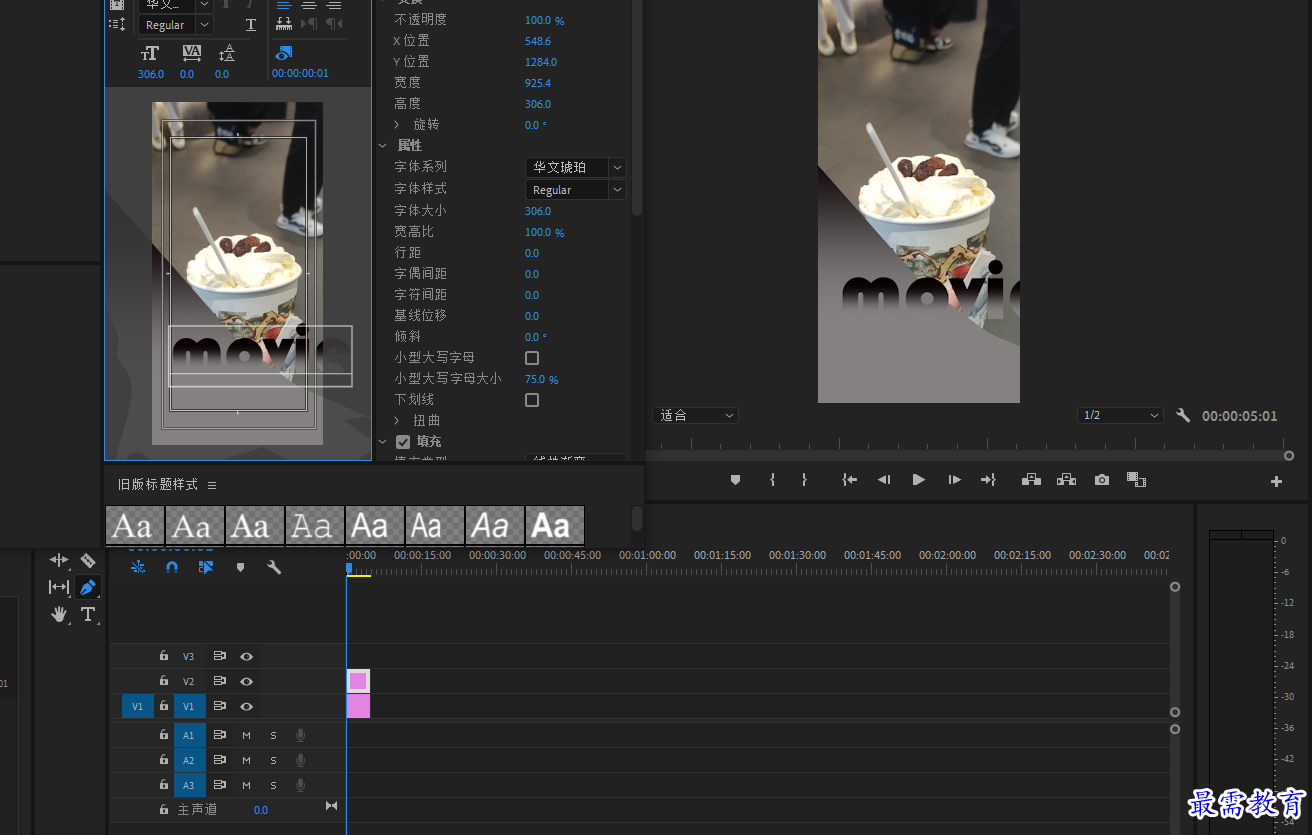Select the pink clip on V2
The image size is (1312, 835).
(358, 681)
